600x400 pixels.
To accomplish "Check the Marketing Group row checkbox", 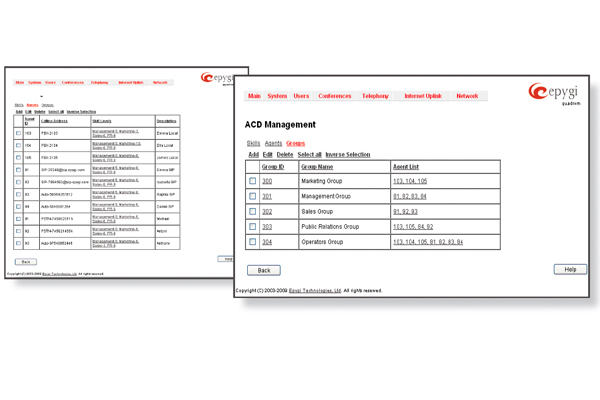I will pos(252,181).
